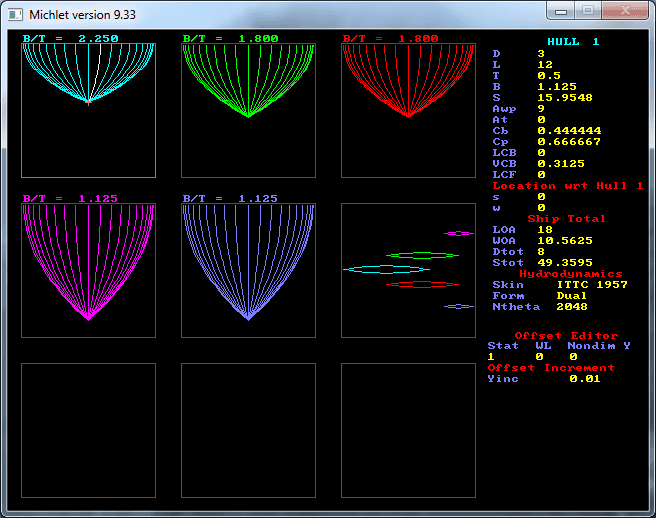Click the Awp value 9

coord(541,108)
